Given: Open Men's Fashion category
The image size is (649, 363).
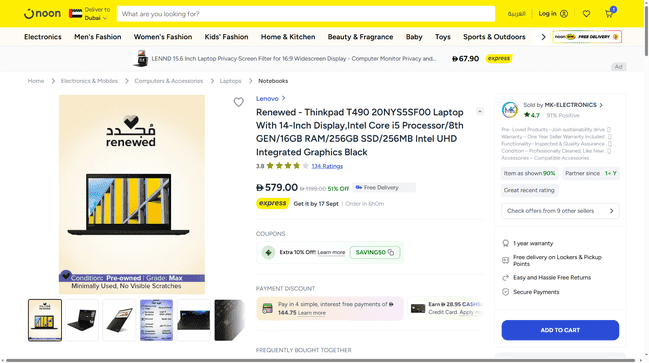Looking at the screenshot, I should [x=98, y=37].
